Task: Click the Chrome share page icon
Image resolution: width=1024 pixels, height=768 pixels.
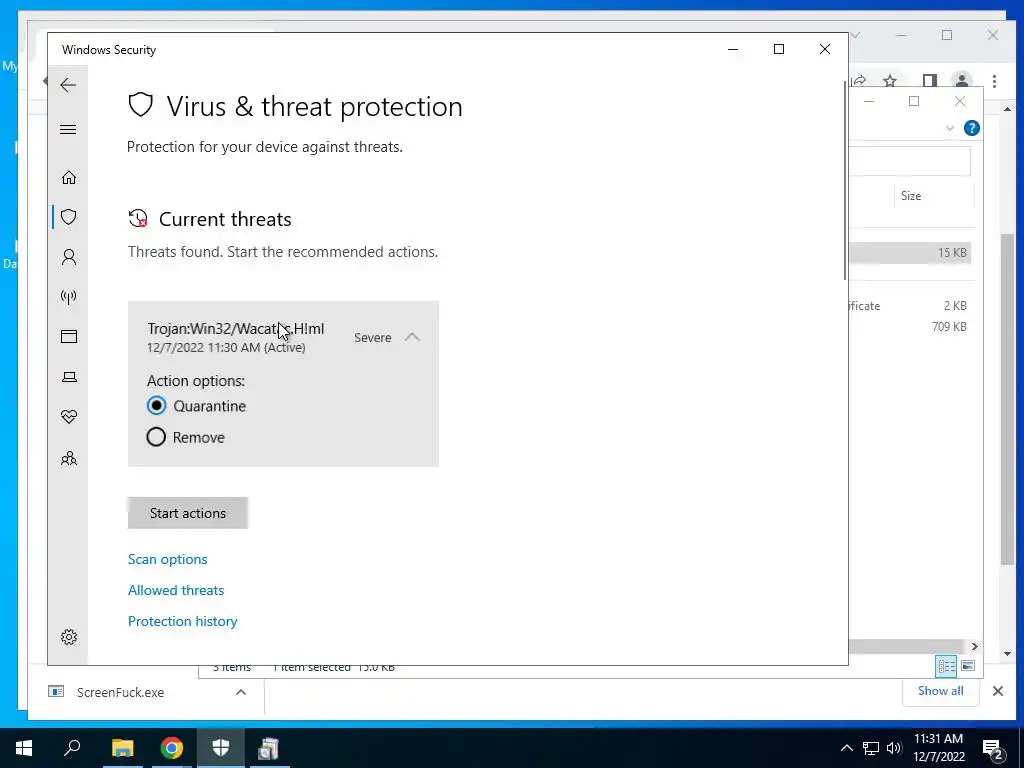Action: [x=858, y=81]
